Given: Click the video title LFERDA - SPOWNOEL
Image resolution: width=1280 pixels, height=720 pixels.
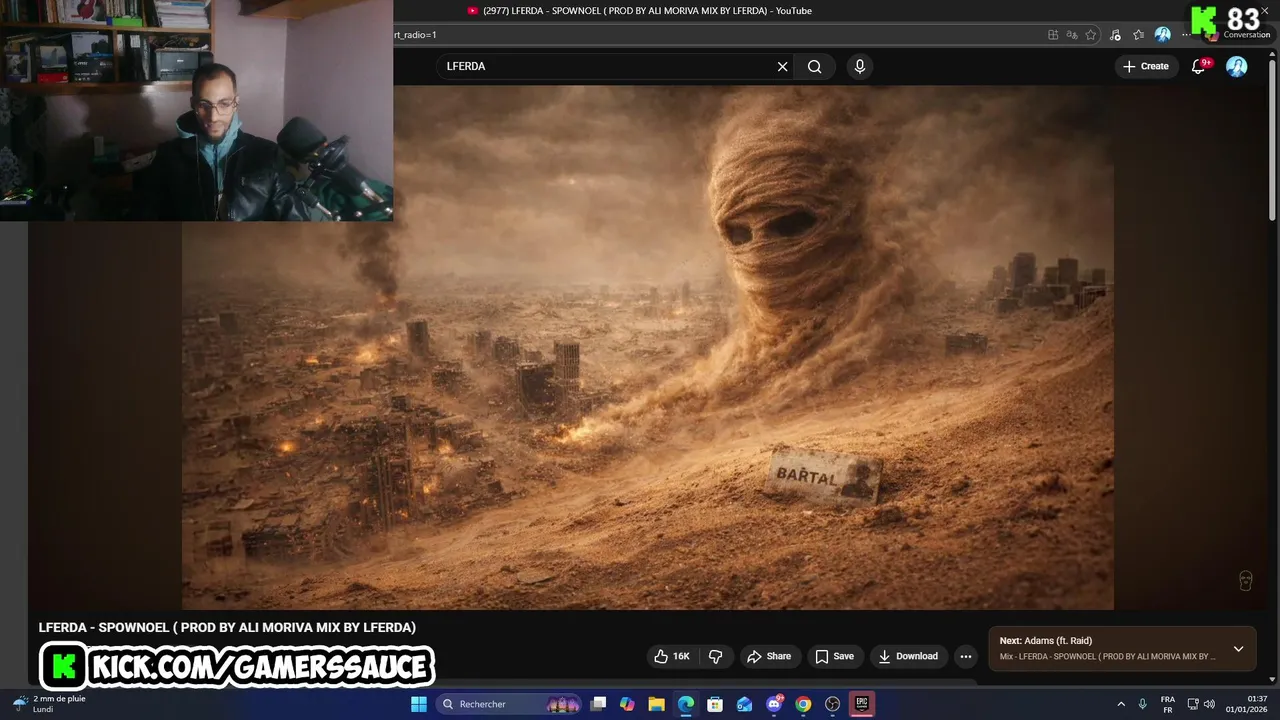Looking at the screenshot, I should point(227,628).
